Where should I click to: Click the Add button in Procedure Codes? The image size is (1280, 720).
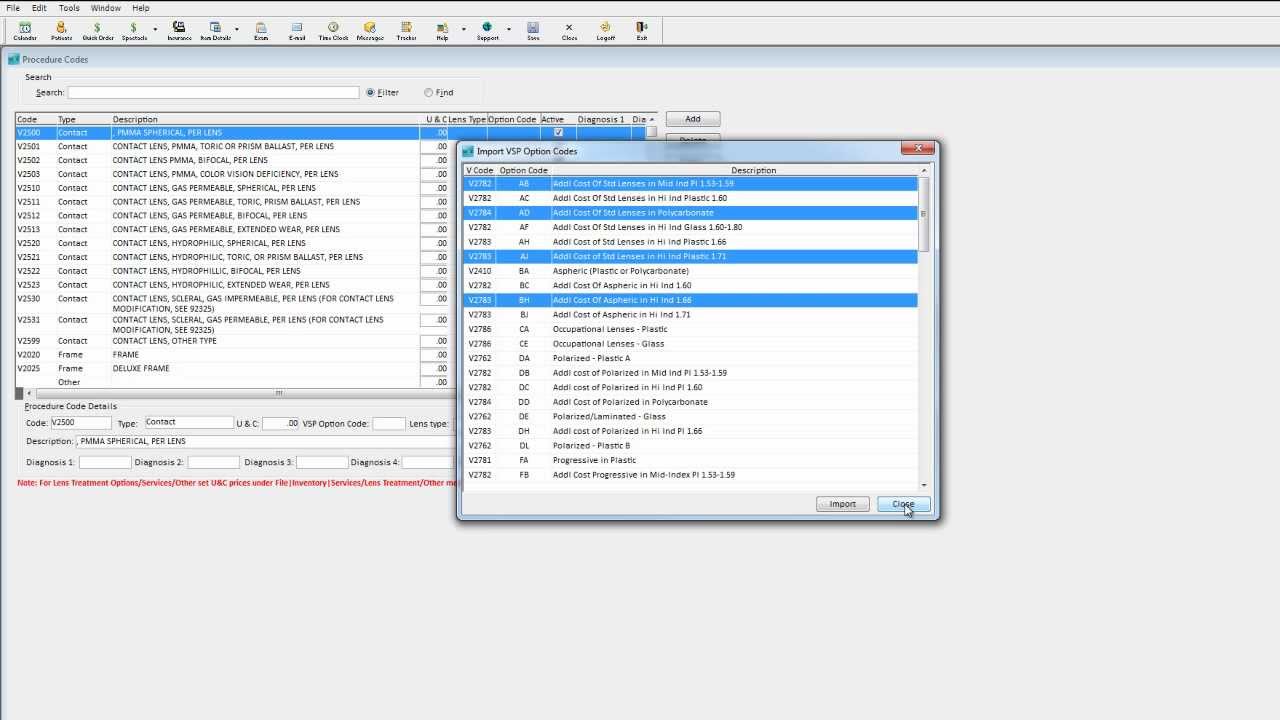pos(692,119)
